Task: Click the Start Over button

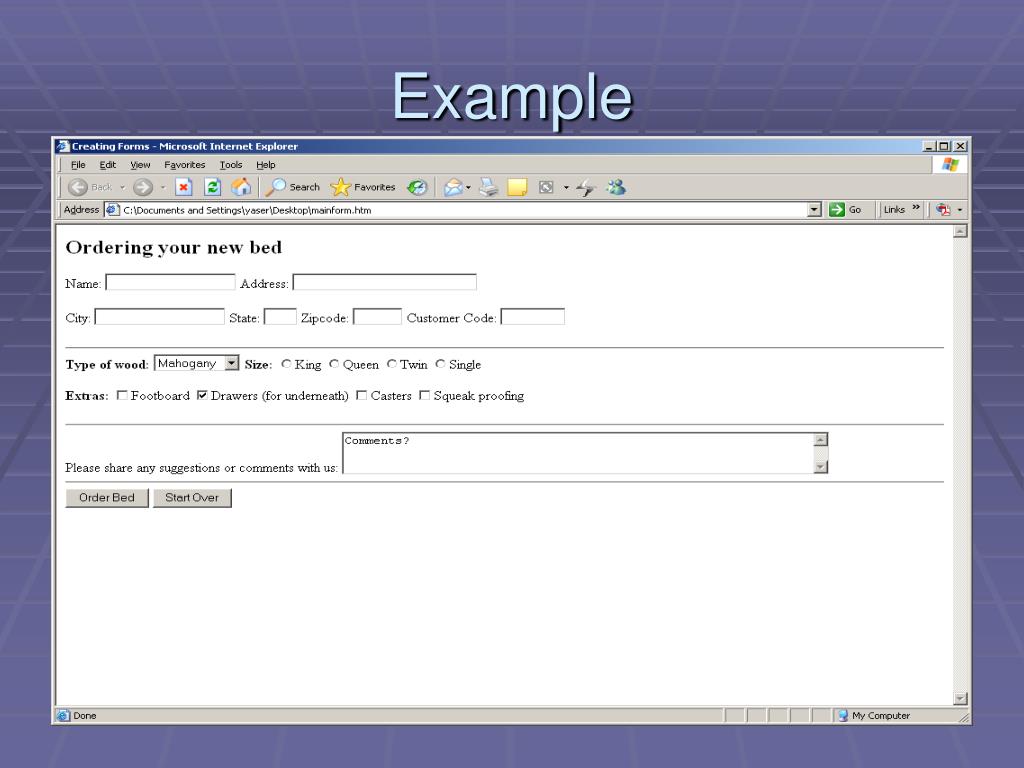Action: (192, 498)
